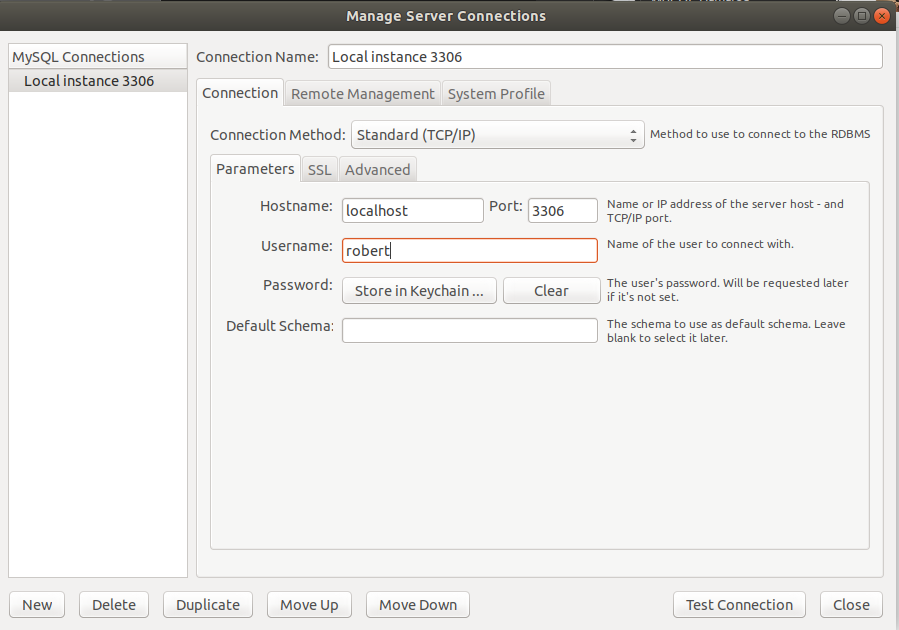Click the Test Connection button
This screenshot has height=630, width=899.
[x=739, y=605]
